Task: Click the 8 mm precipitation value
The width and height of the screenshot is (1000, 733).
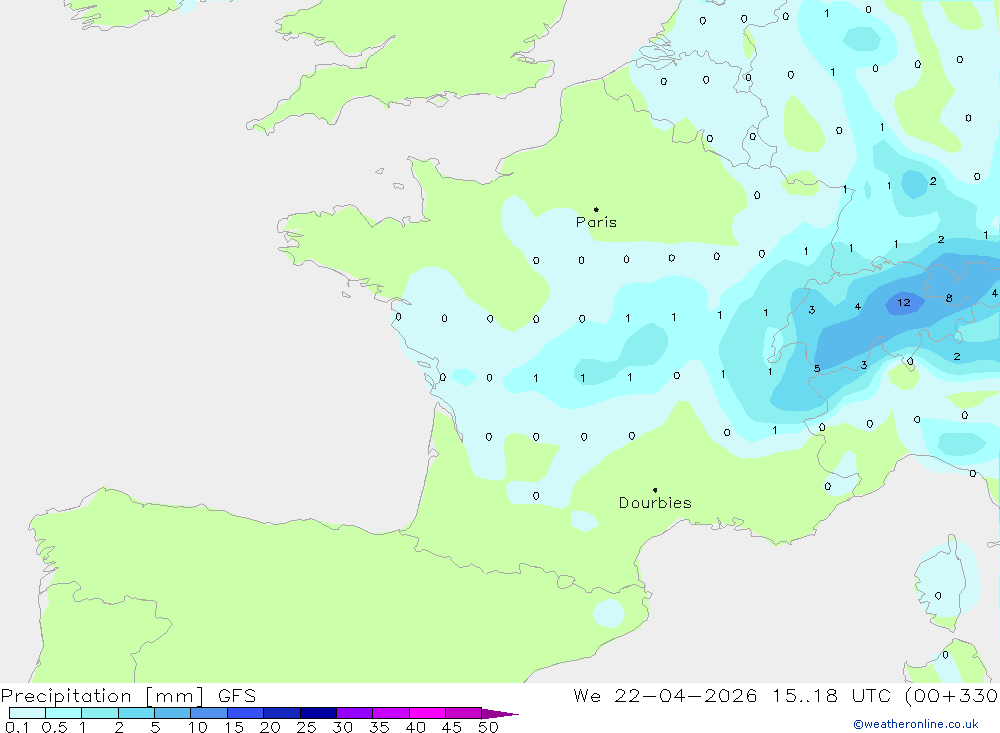Action: click(949, 298)
